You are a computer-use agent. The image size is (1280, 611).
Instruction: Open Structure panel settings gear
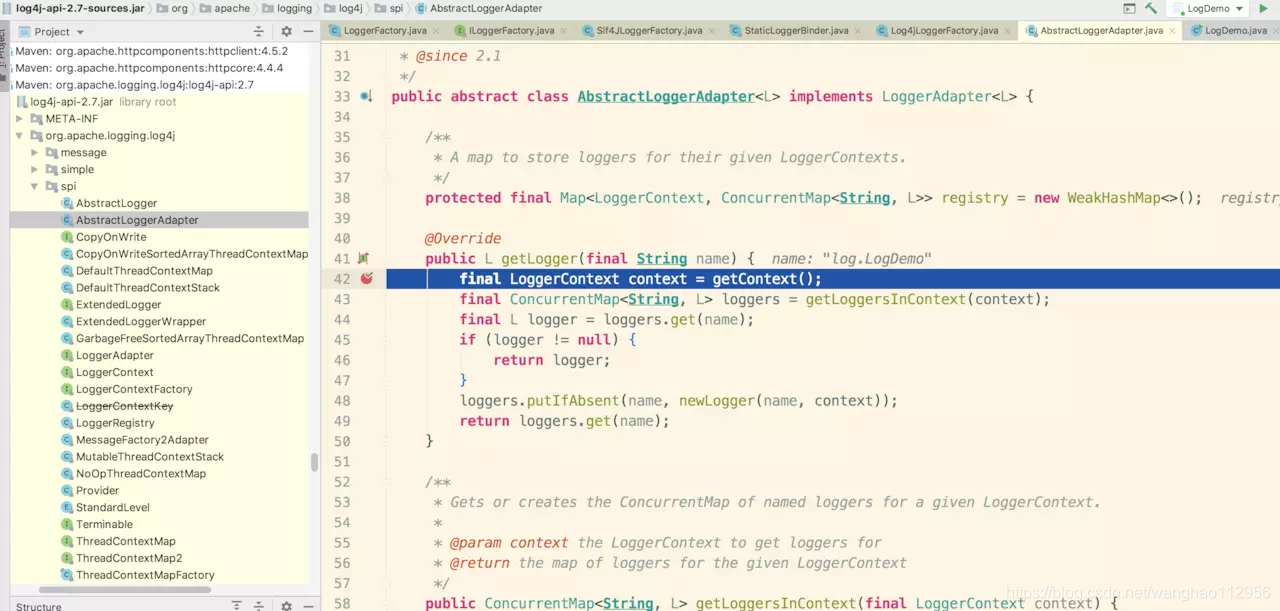[x=286, y=605]
